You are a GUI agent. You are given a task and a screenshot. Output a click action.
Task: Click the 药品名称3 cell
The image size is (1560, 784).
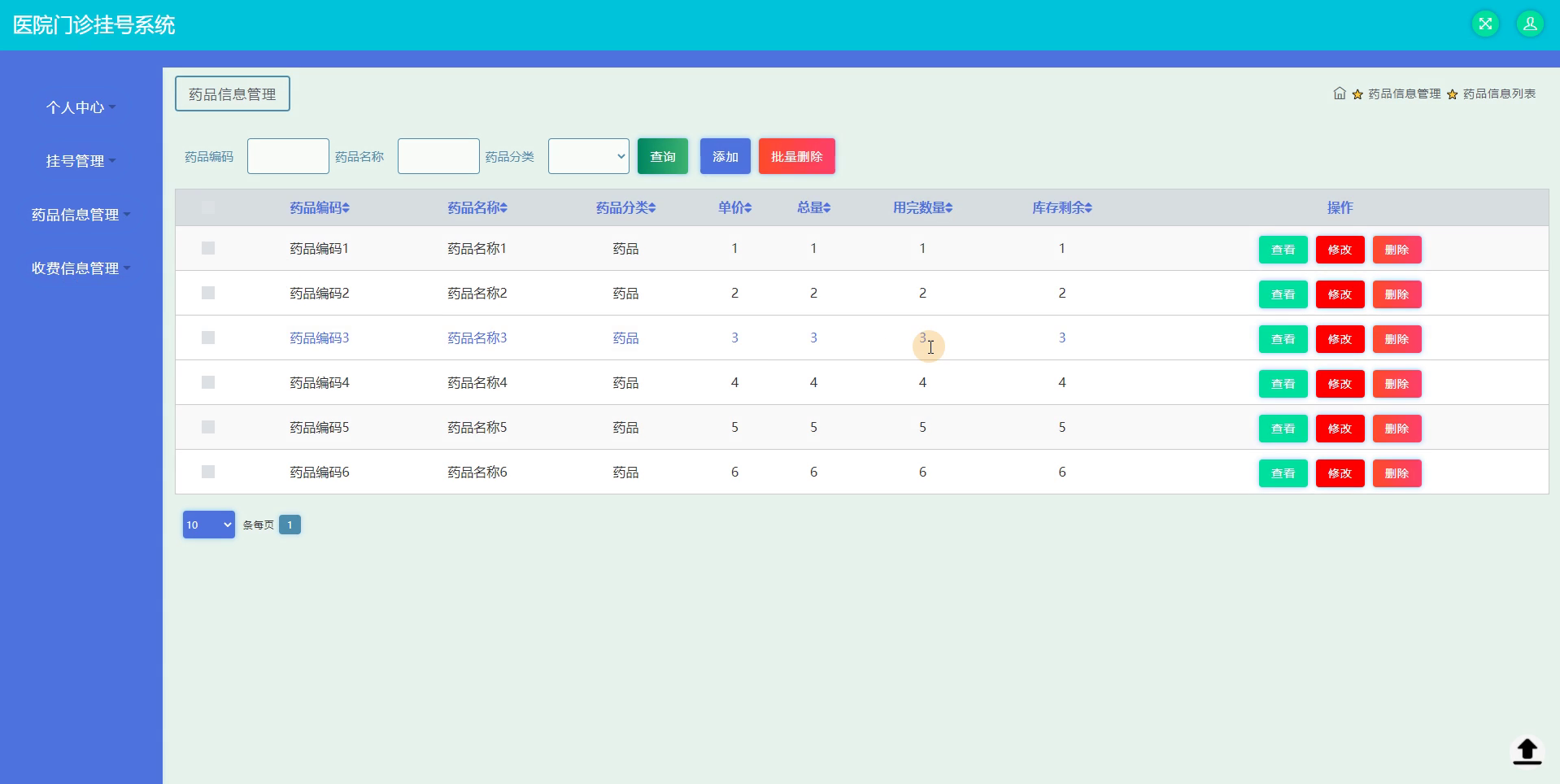point(477,338)
